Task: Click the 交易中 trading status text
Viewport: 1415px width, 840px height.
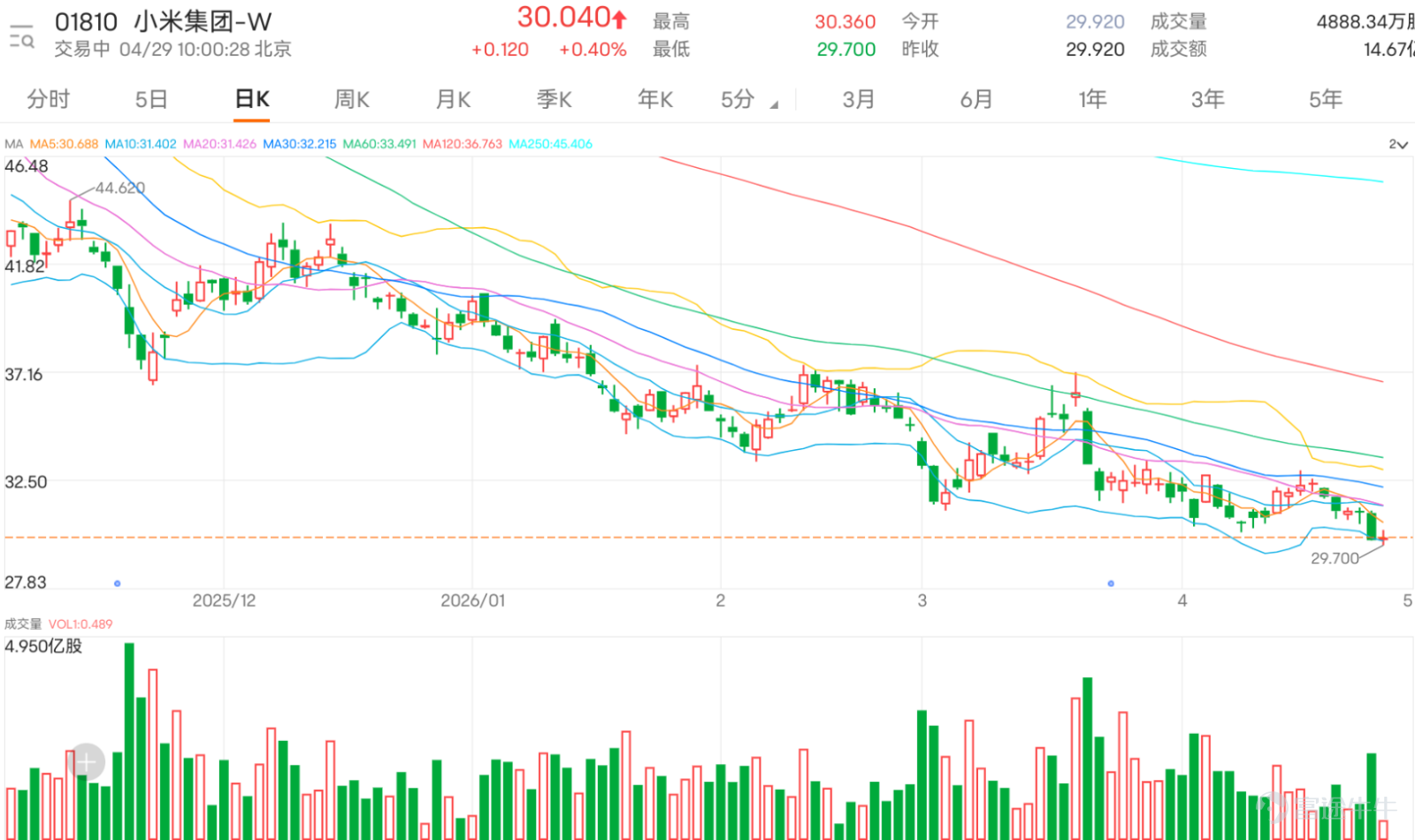Action: [x=82, y=50]
